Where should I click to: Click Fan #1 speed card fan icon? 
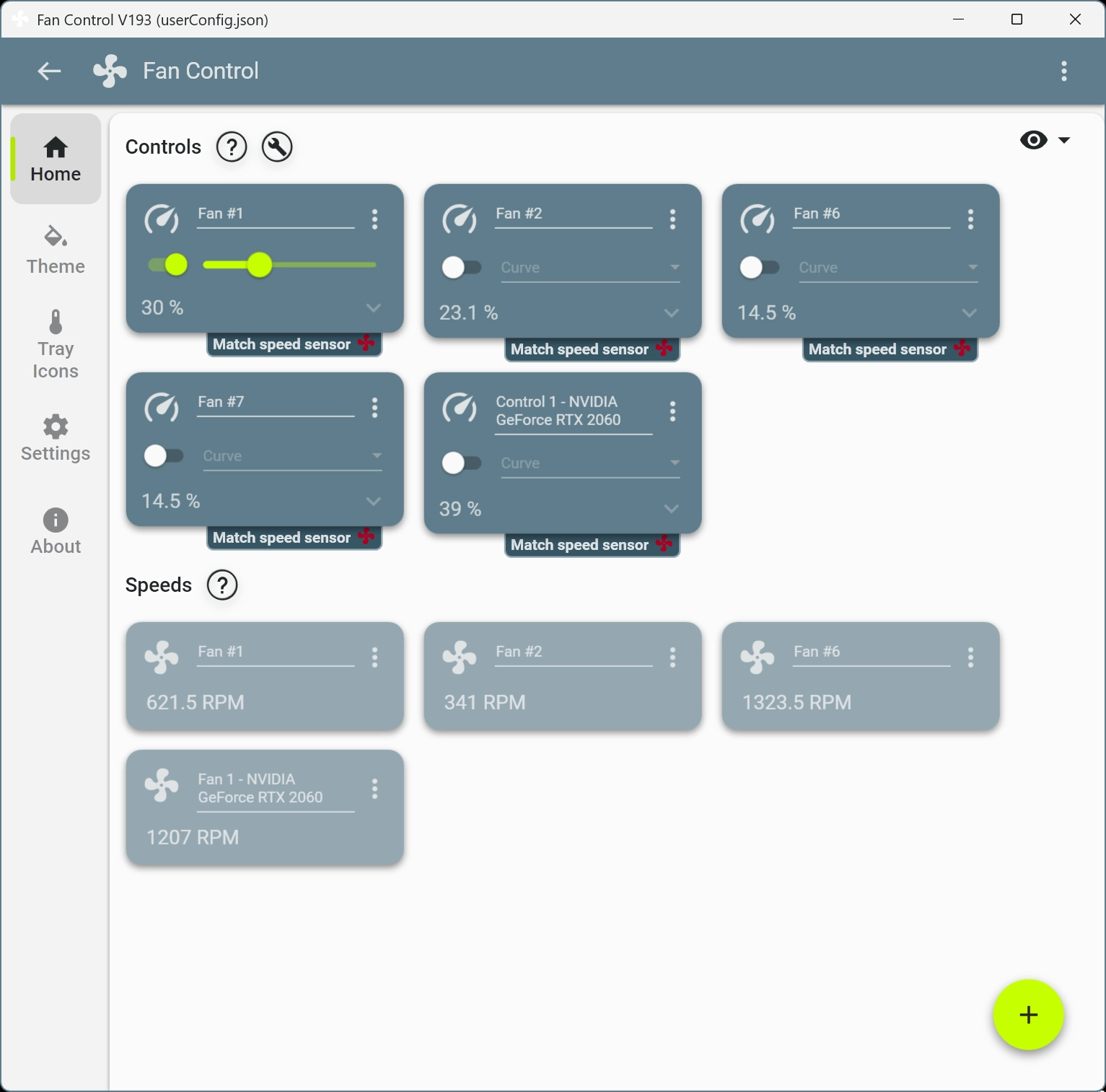pos(162,658)
